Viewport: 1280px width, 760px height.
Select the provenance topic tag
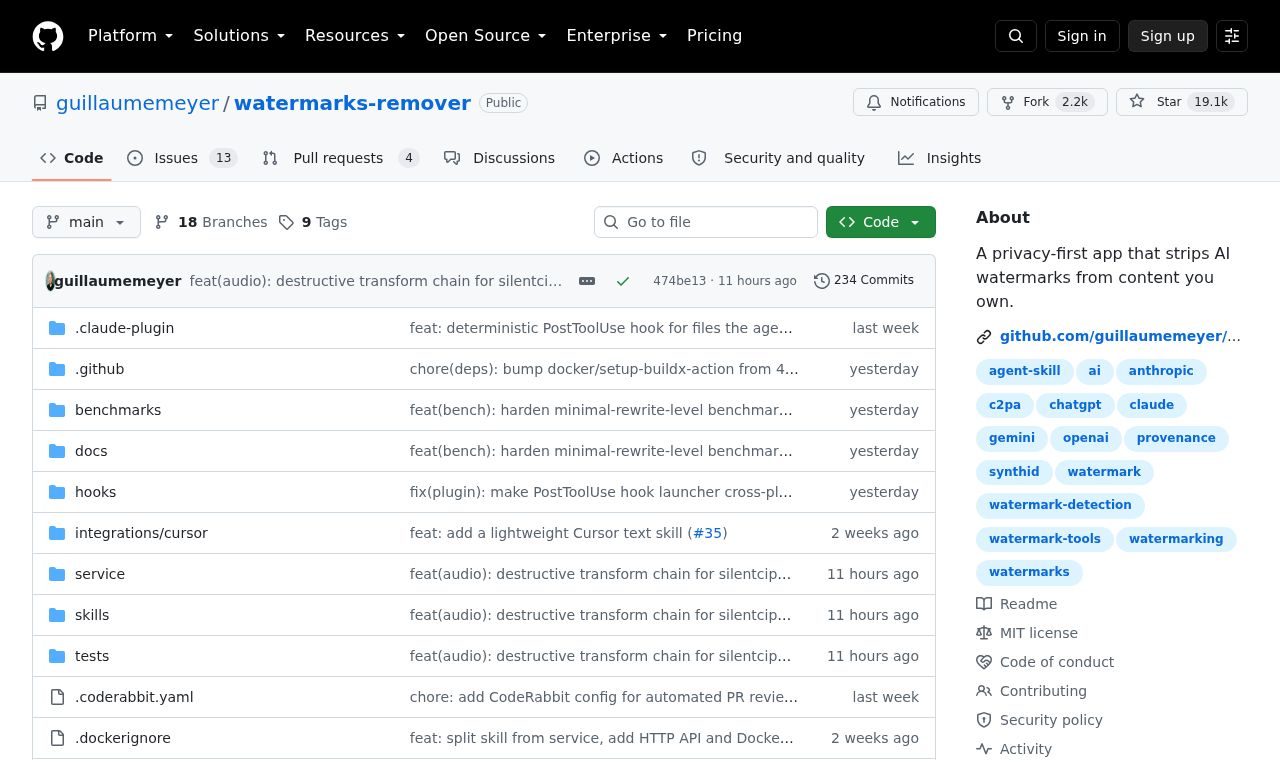coord(1176,438)
